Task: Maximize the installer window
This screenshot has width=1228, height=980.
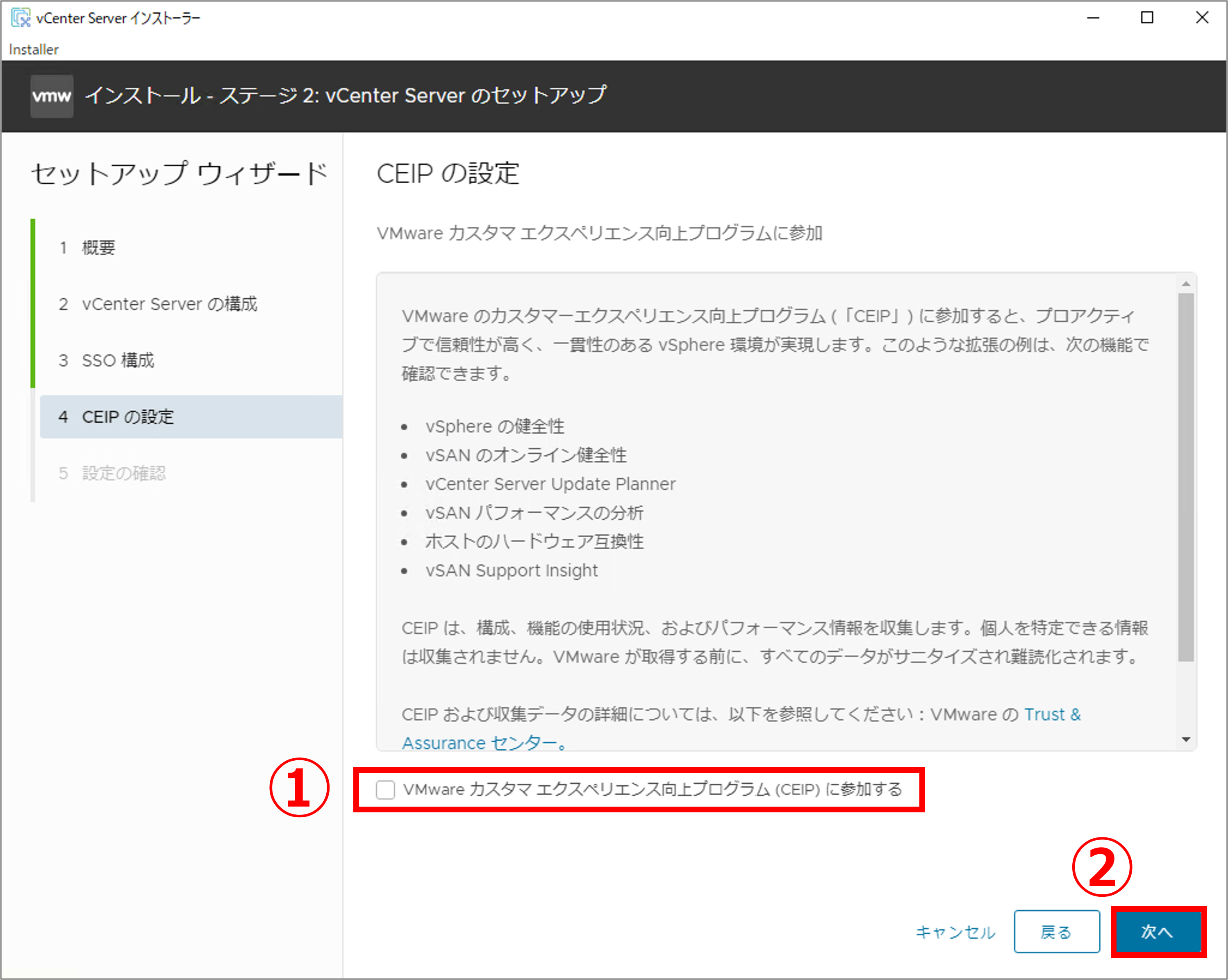Action: 1147,18
